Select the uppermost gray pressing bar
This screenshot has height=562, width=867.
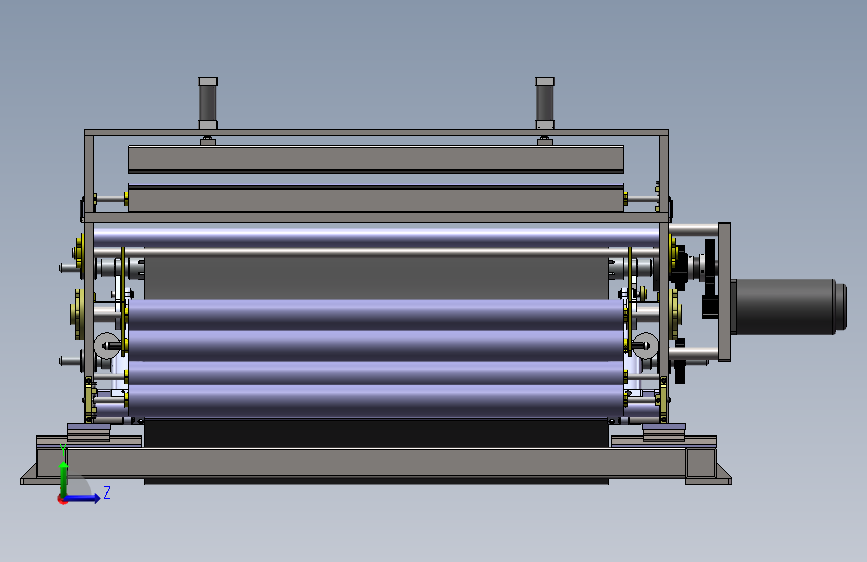click(x=376, y=159)
